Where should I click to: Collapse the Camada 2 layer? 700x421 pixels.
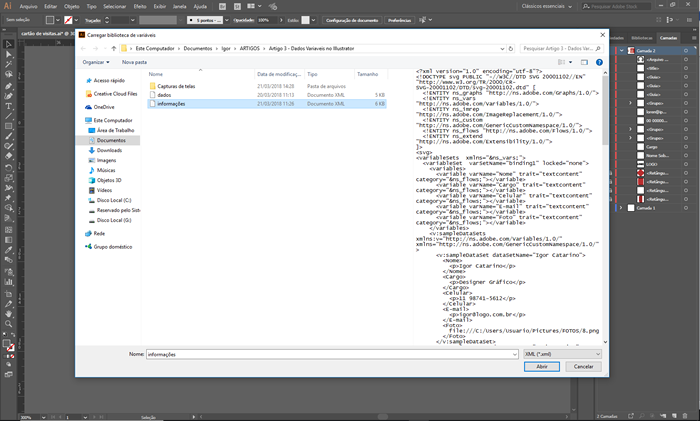(621, 50)
